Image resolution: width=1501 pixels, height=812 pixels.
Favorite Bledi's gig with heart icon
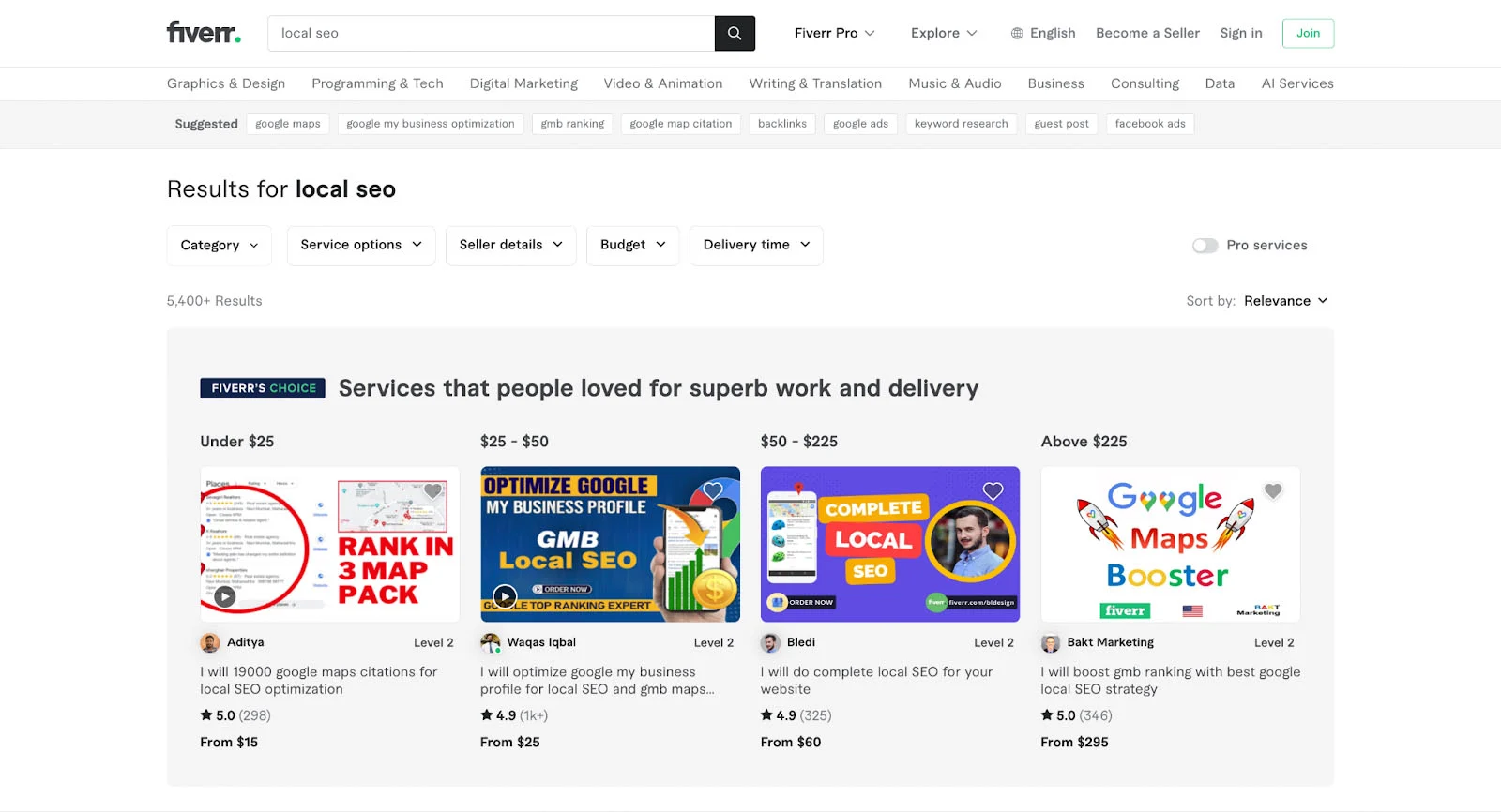(x=993, y=490)
